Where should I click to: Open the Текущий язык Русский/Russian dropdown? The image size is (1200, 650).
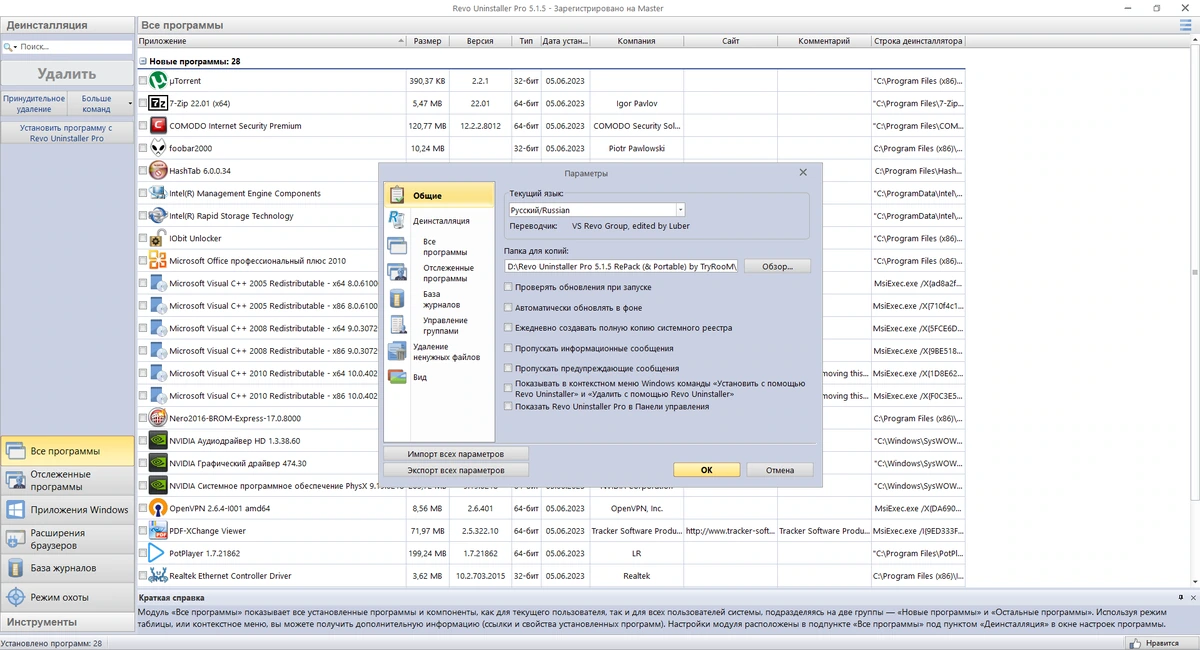click(680, 210)
